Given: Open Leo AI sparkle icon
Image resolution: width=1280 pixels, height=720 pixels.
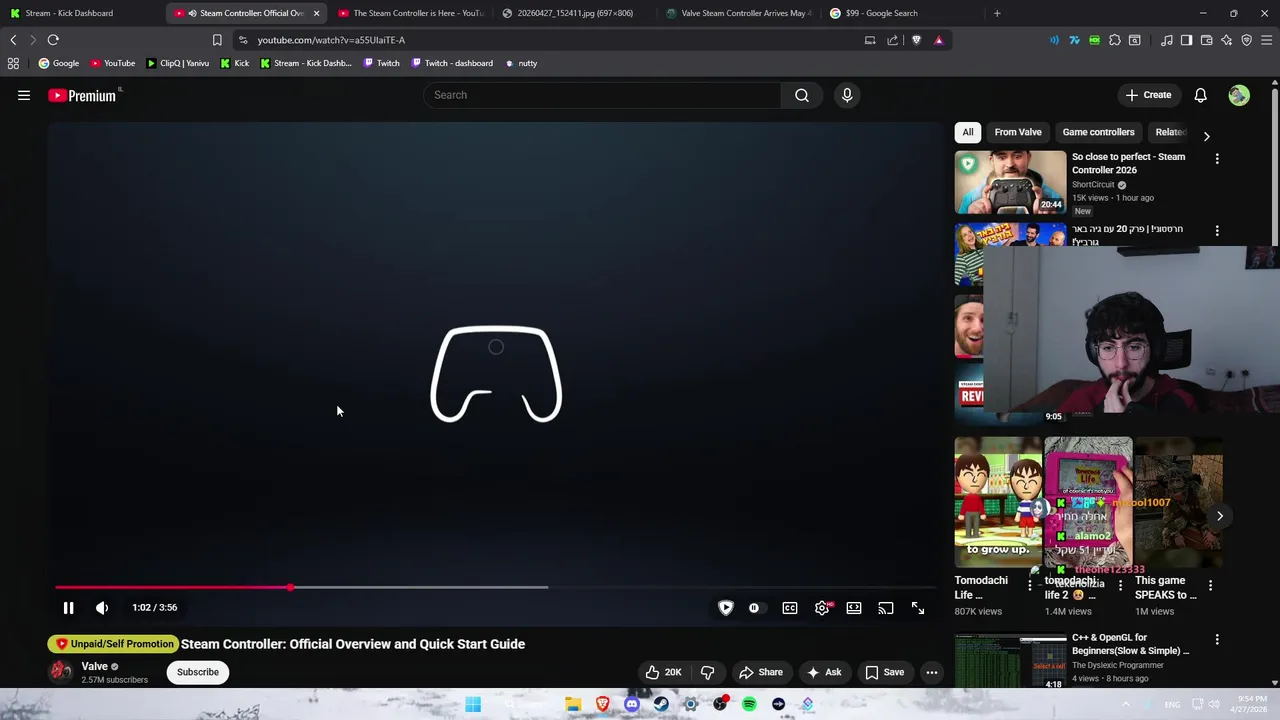Looking at the screenshot, I should [x=1226, y=40].
